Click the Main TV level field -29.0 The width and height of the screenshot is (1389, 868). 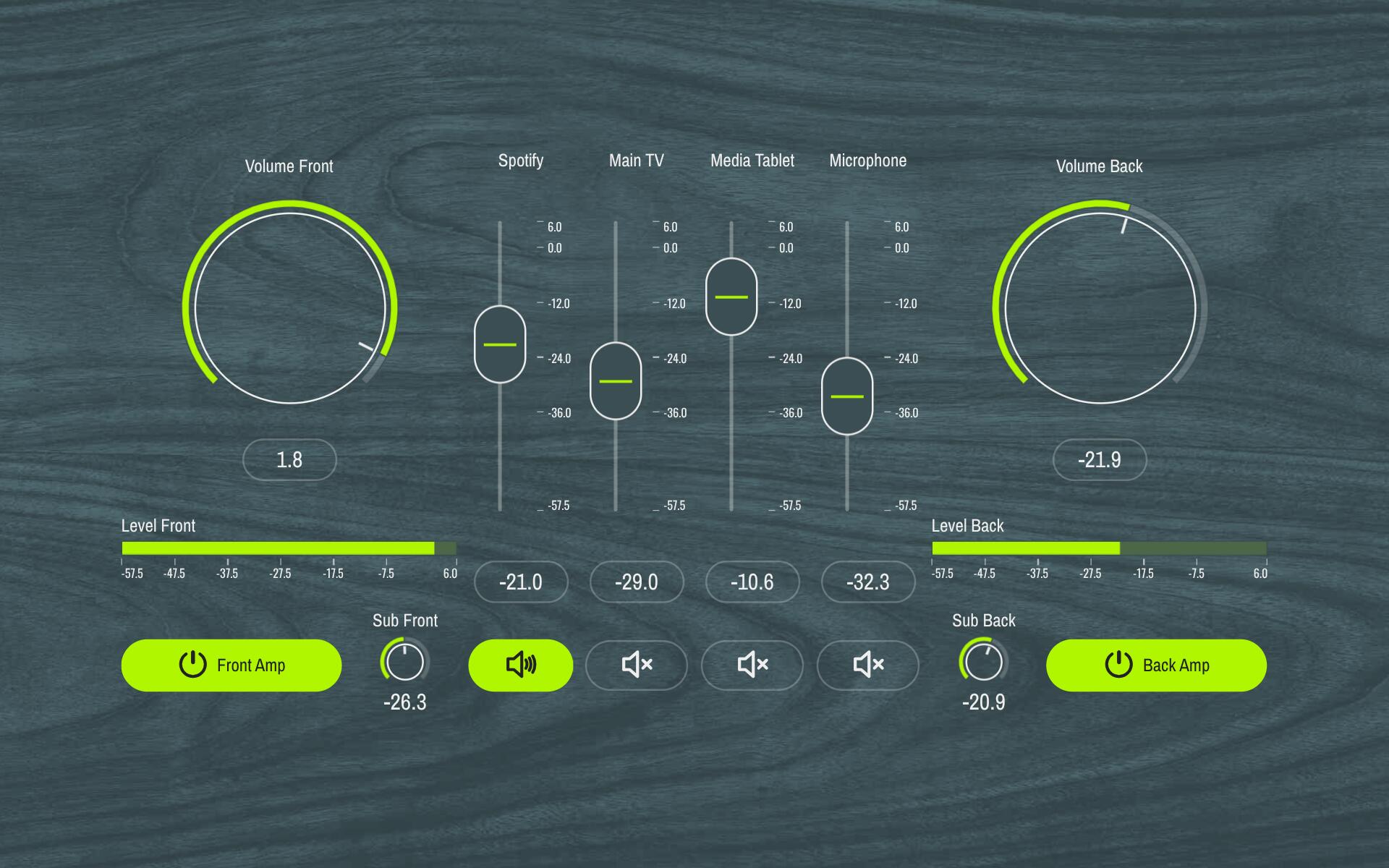click(637, 582)
